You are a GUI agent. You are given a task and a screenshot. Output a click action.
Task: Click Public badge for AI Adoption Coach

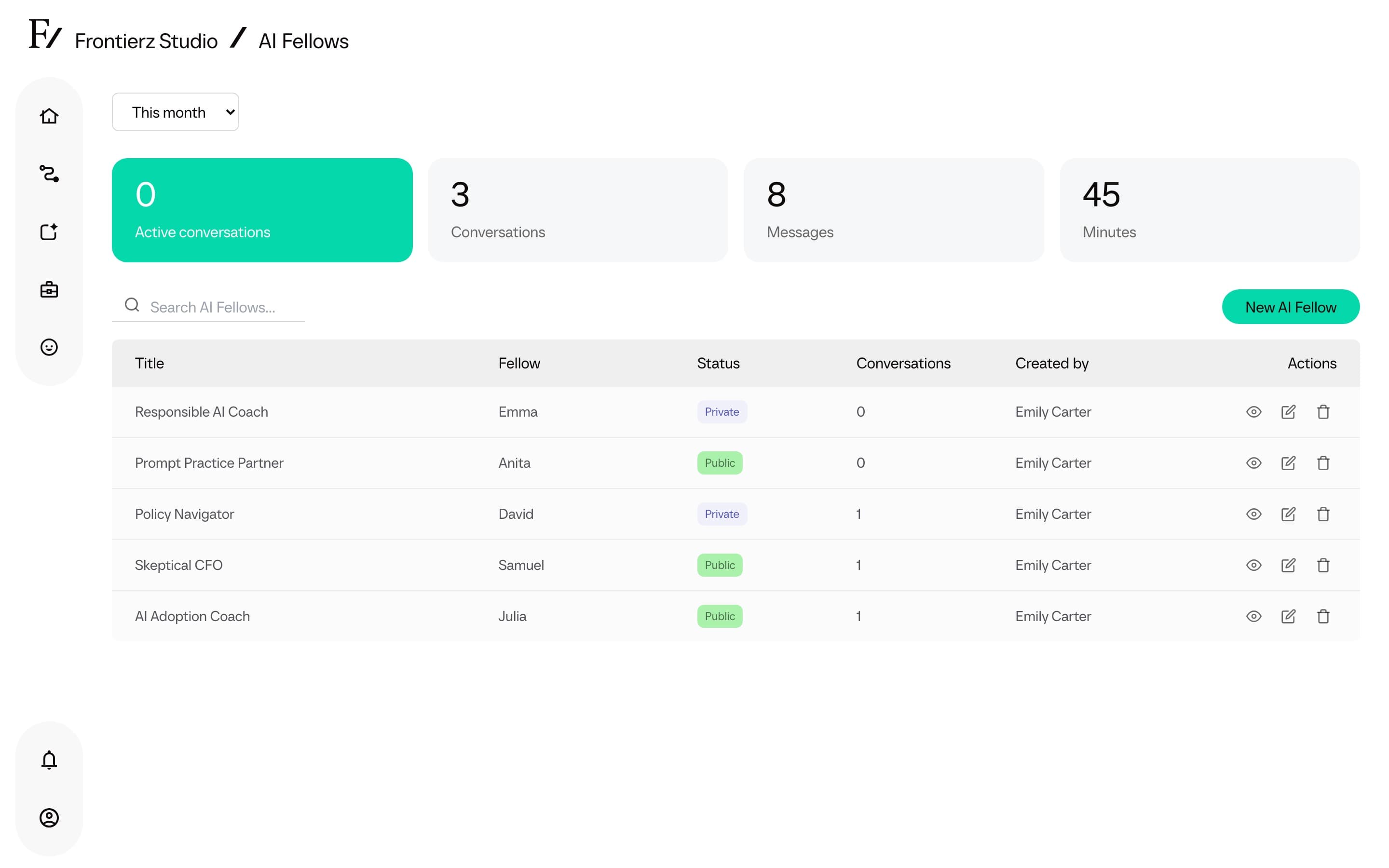tap(720, 616)
